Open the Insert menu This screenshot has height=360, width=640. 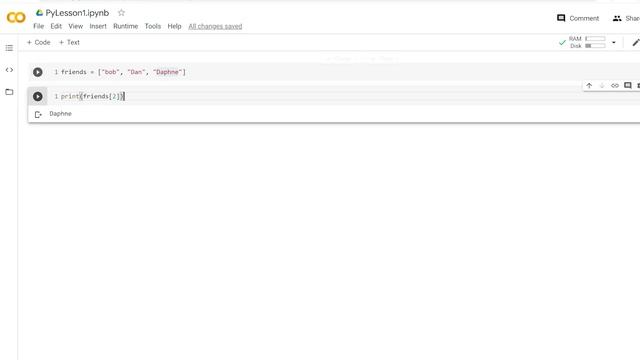tap(98, 26)
